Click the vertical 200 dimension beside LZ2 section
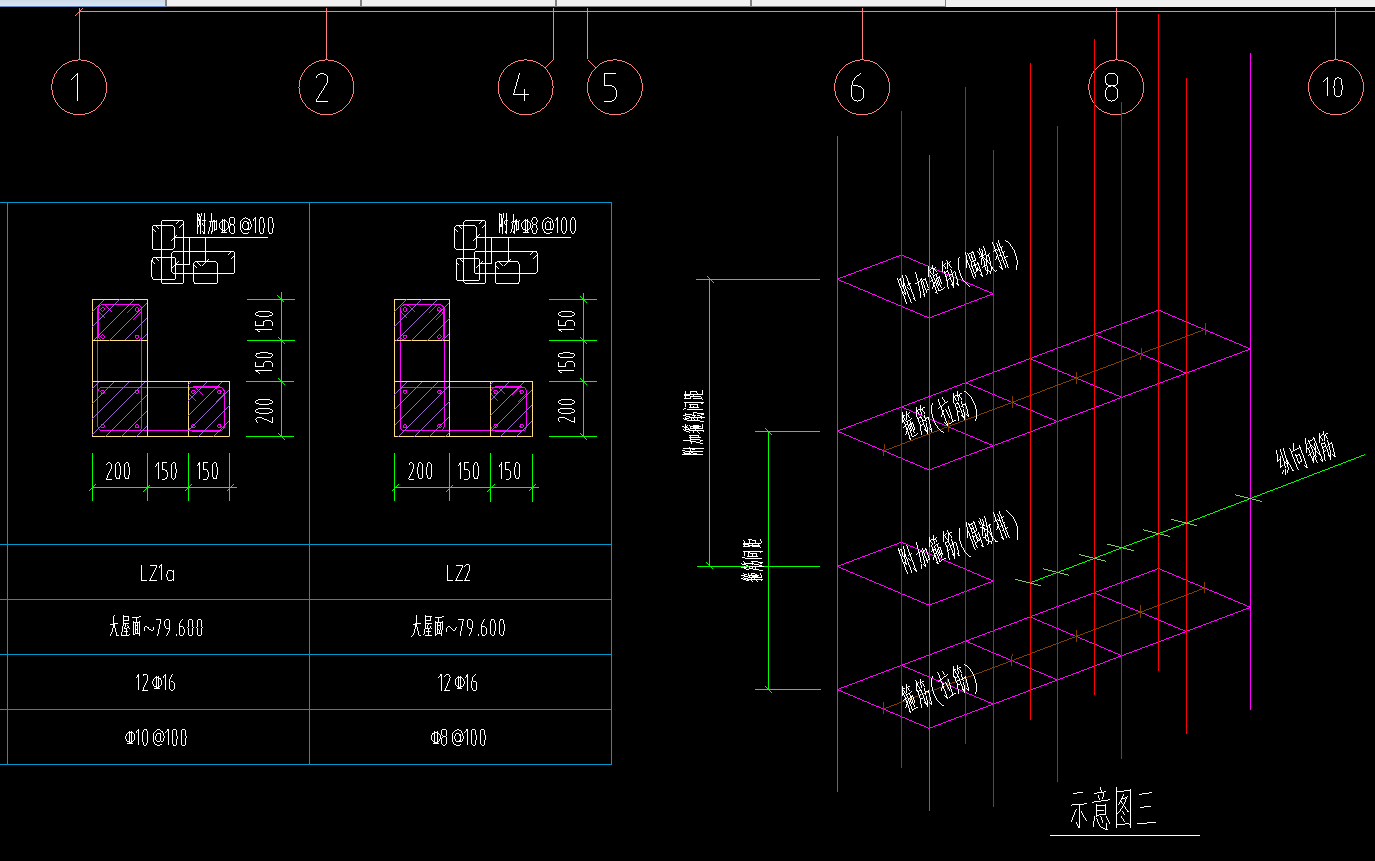Viewport: 1375px width, 861px height. click(567, 409)
